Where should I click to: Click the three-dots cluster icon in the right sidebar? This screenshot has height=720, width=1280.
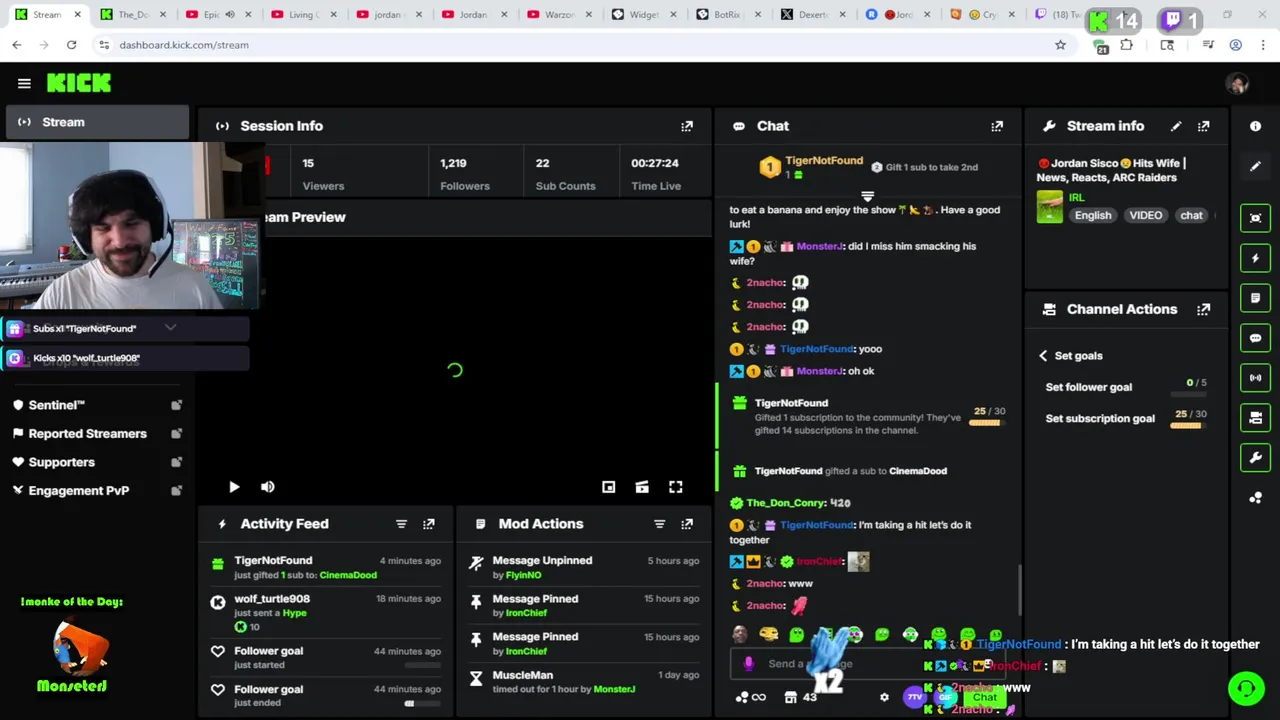click(1255, 498)
